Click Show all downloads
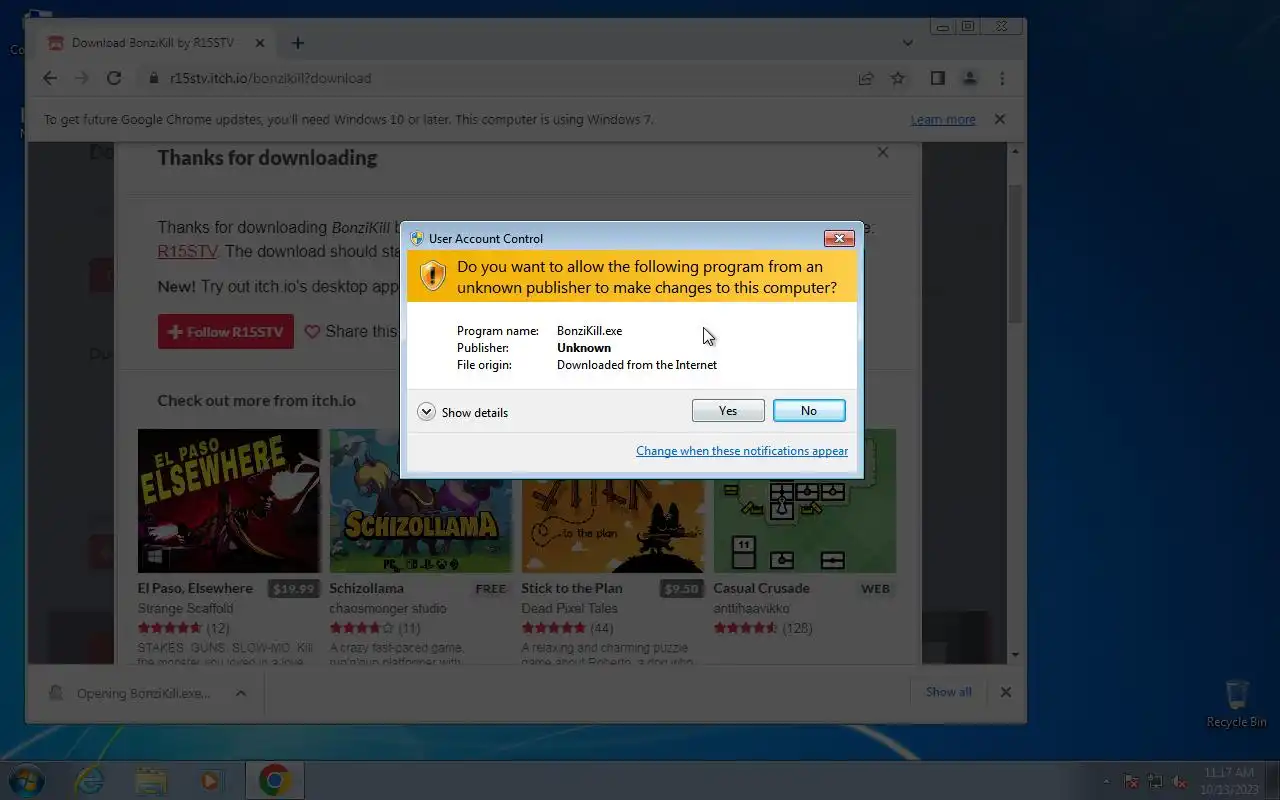Image resolution: width=1280 pixels, height=800 pixels. (x=948, y=692)
